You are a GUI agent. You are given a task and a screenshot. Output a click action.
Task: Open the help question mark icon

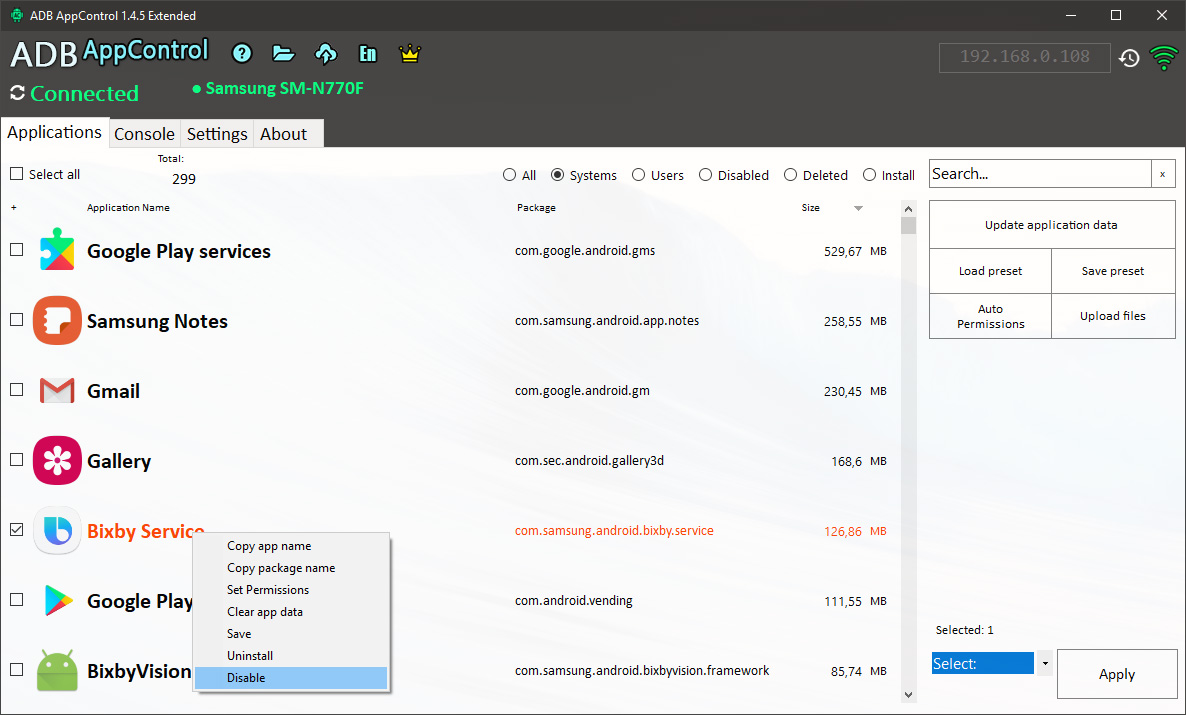point(242,53)
